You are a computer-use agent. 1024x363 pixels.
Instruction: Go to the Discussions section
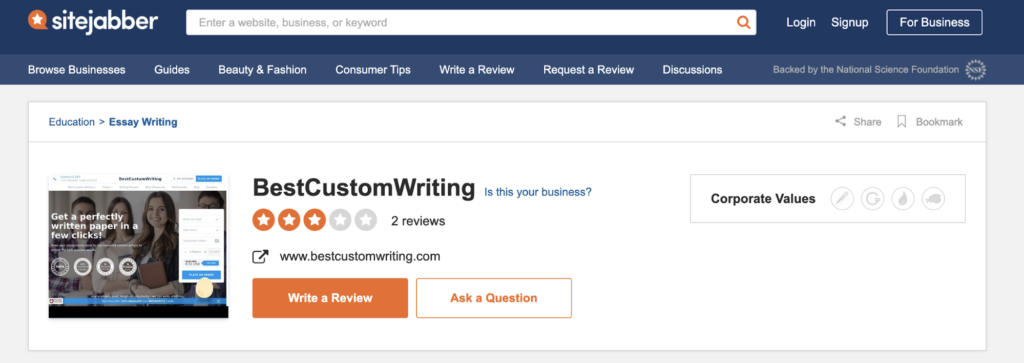(692, 70)
